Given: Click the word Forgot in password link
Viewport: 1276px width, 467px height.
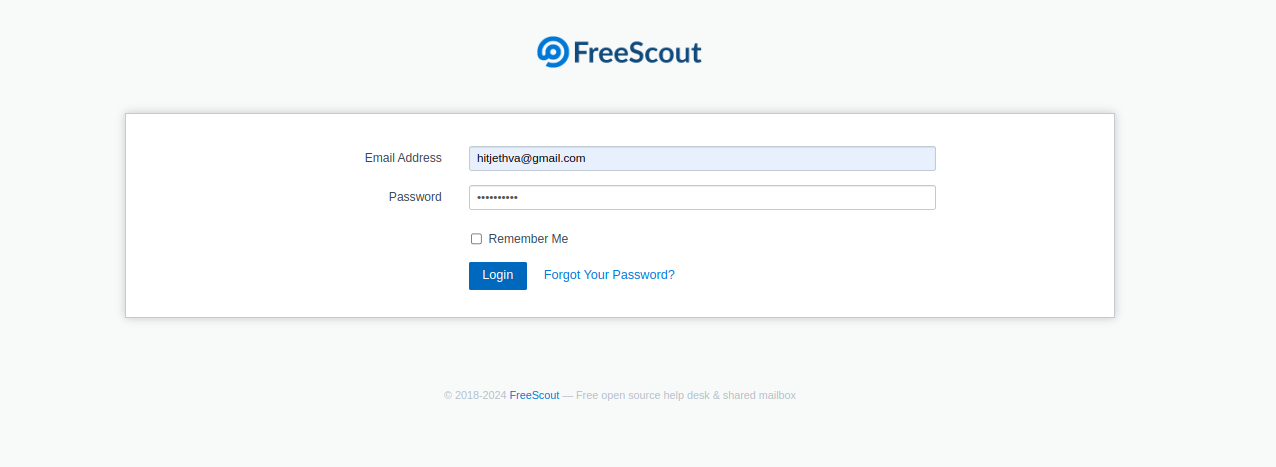Looking at the screenshot, I should point(562,275).
